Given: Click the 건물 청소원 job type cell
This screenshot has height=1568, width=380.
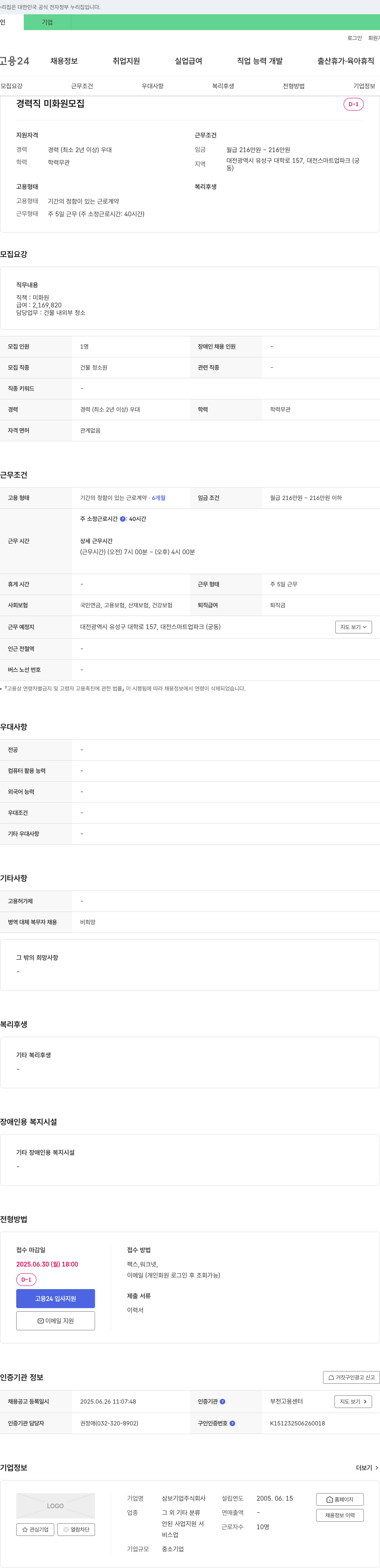Looking at the screenshot, I should (x=94, y=368).
